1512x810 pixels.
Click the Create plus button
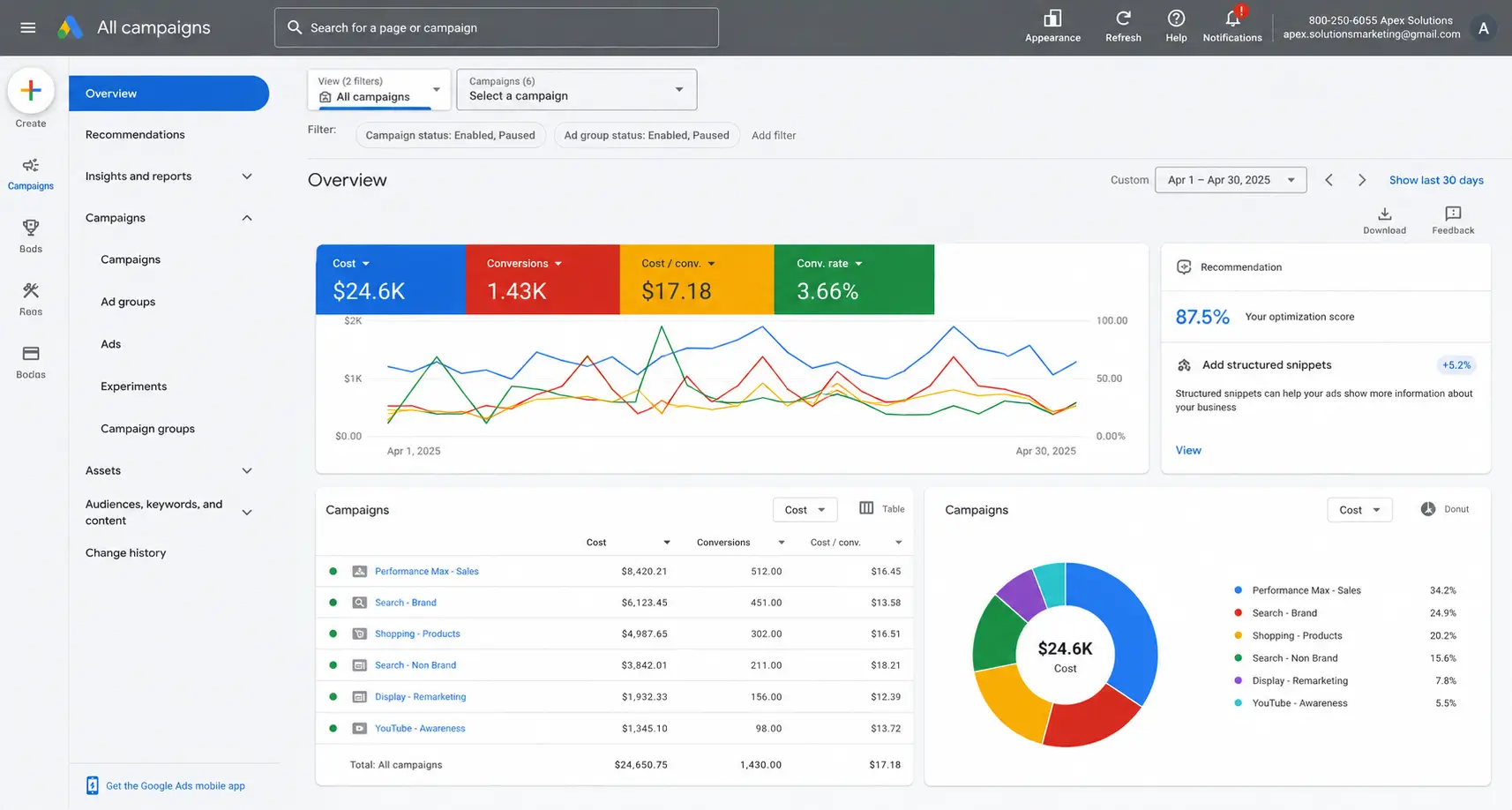coord(31,90)
